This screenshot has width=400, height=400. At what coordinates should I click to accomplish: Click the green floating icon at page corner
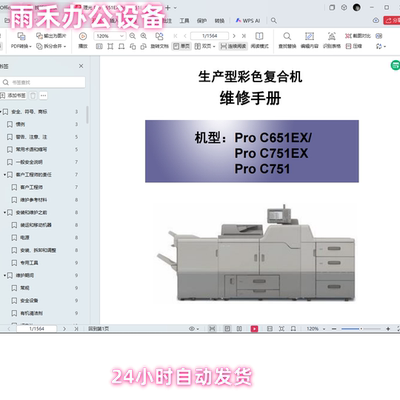[395, 65]
